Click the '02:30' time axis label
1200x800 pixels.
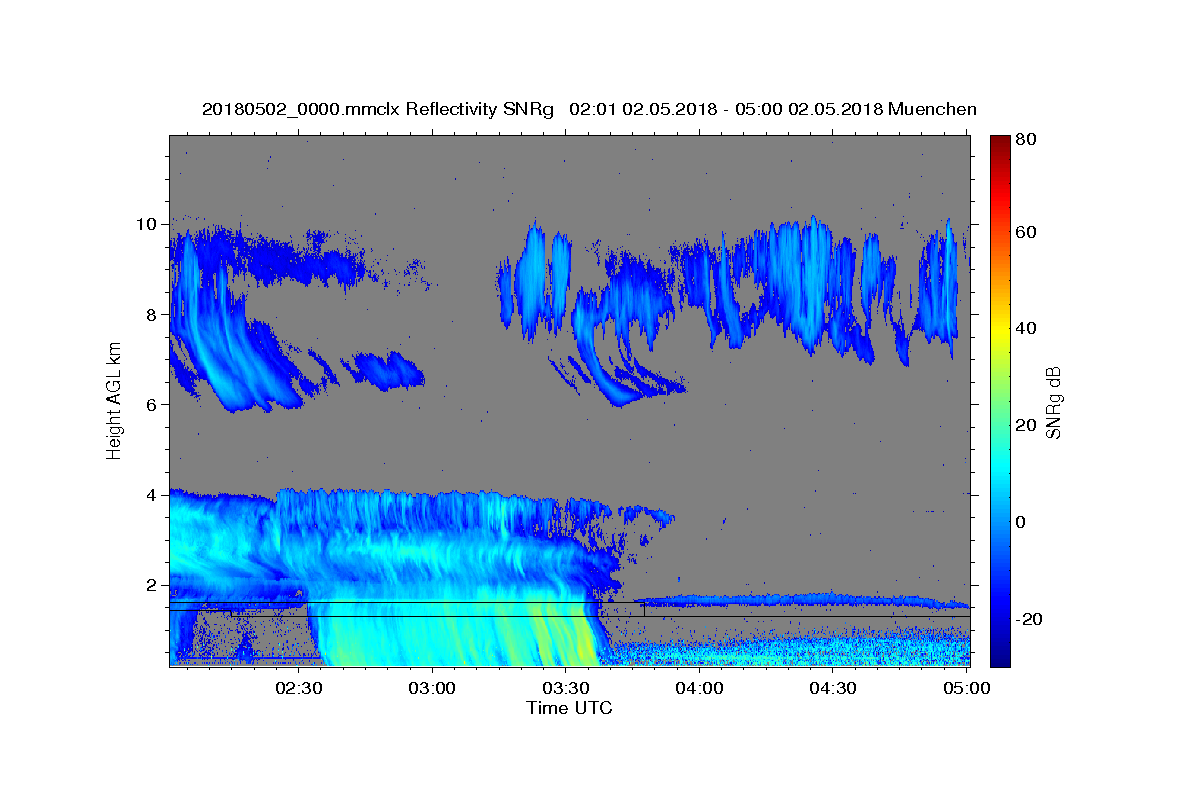299,688
